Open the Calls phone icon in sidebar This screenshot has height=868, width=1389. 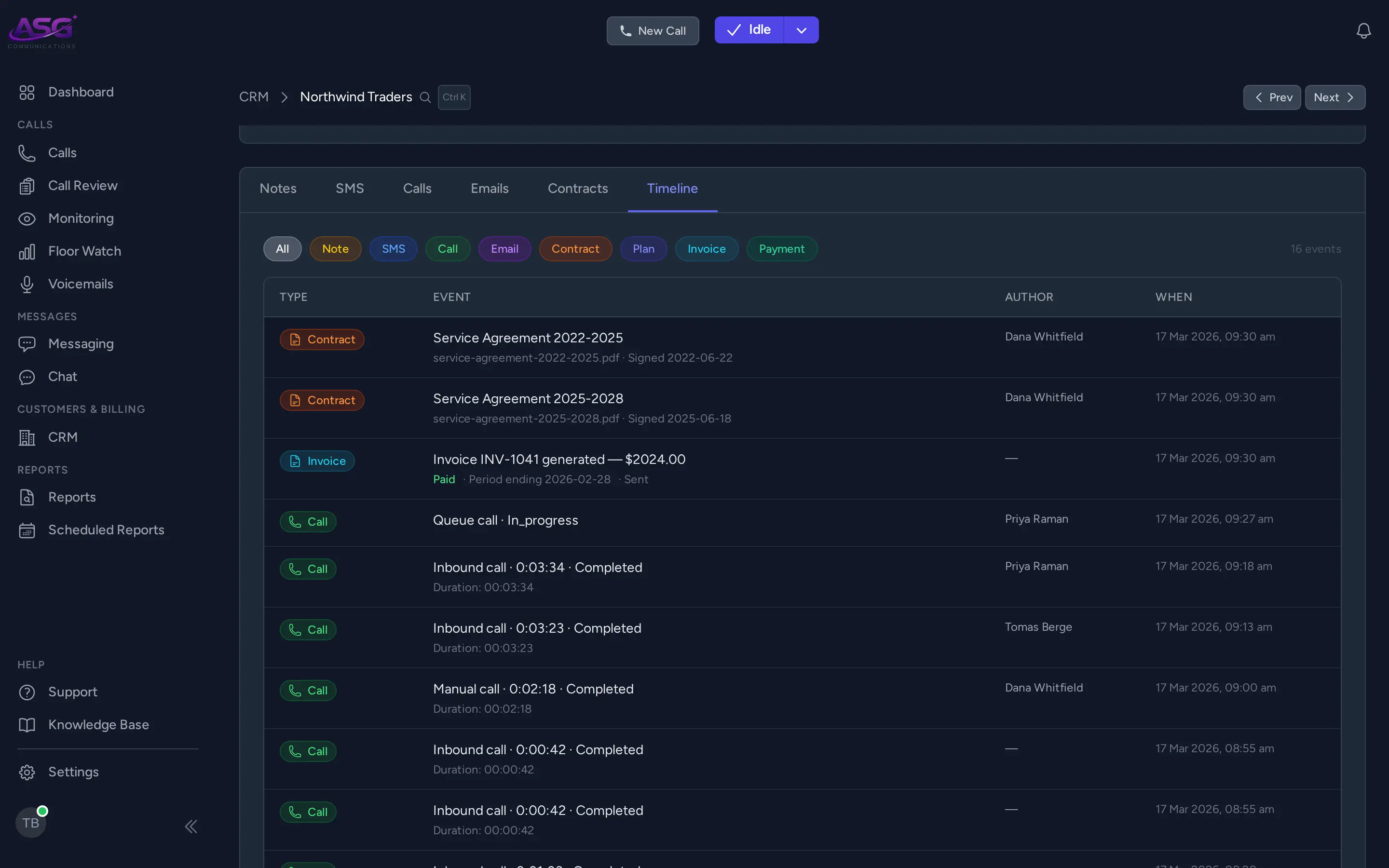tap(27, 153)
